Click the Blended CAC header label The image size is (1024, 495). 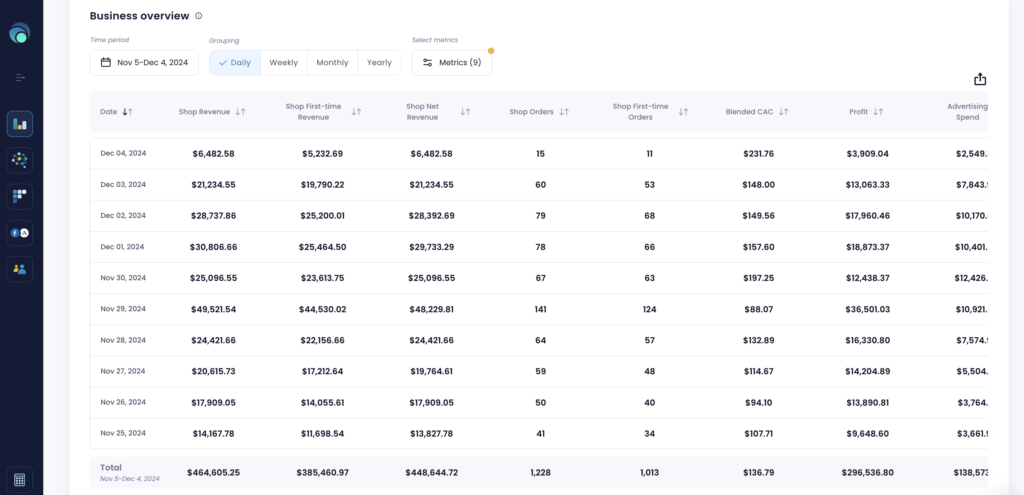[749, 112]
